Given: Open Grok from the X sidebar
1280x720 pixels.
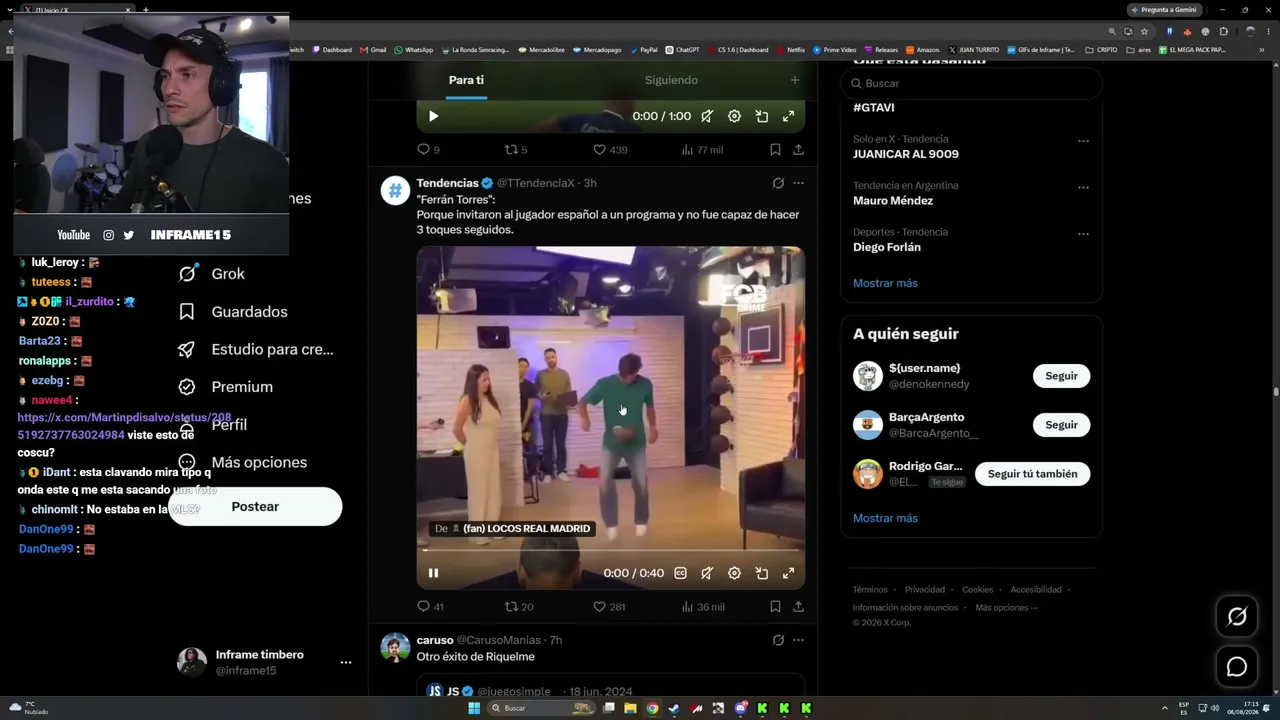Looking at the screenshot, I should coord(211,273).
